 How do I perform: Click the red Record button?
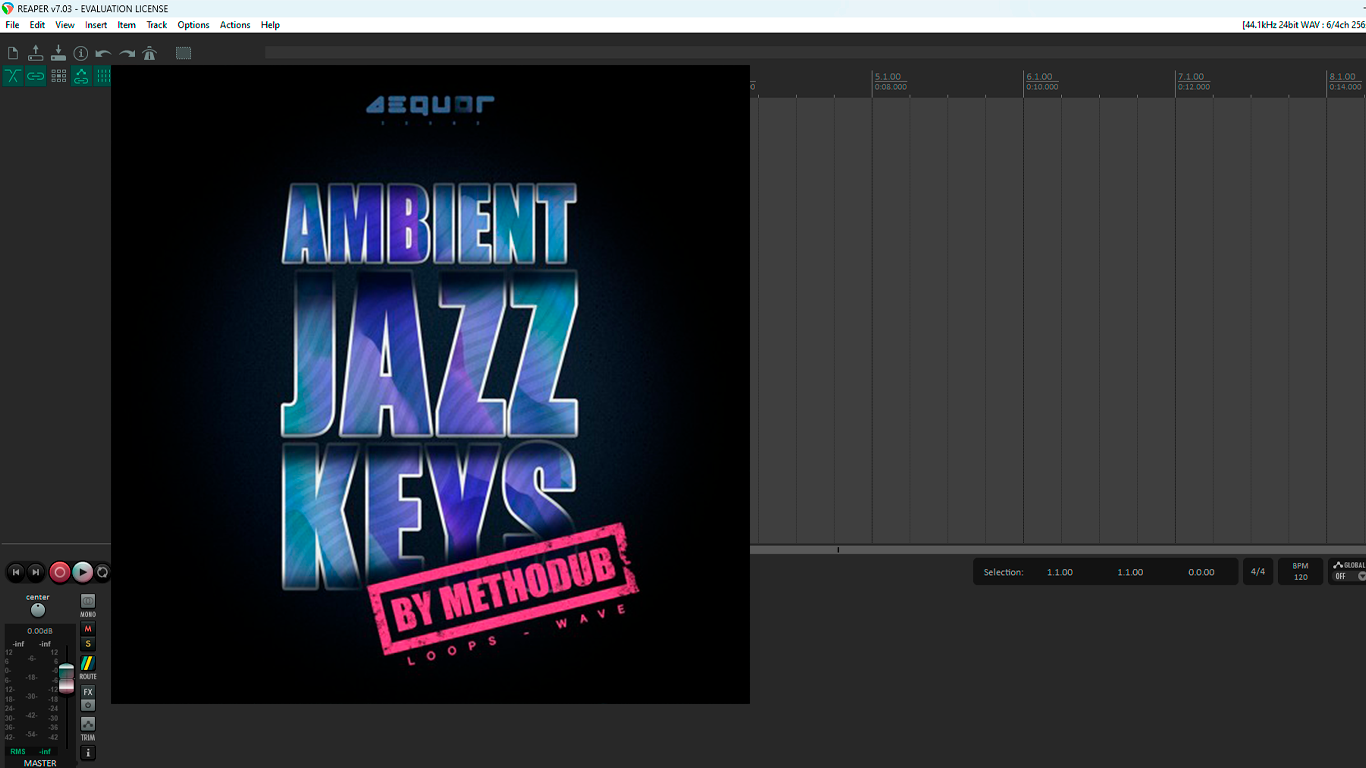[x=60, y=572]
